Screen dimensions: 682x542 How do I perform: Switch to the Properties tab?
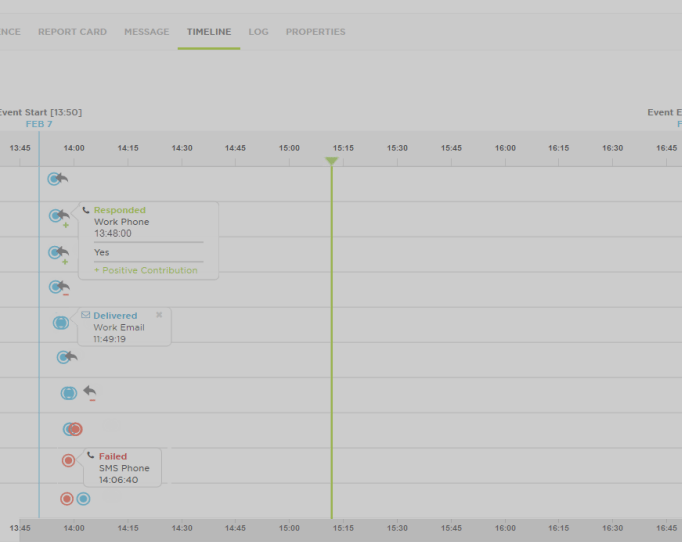tap(315, 32)
